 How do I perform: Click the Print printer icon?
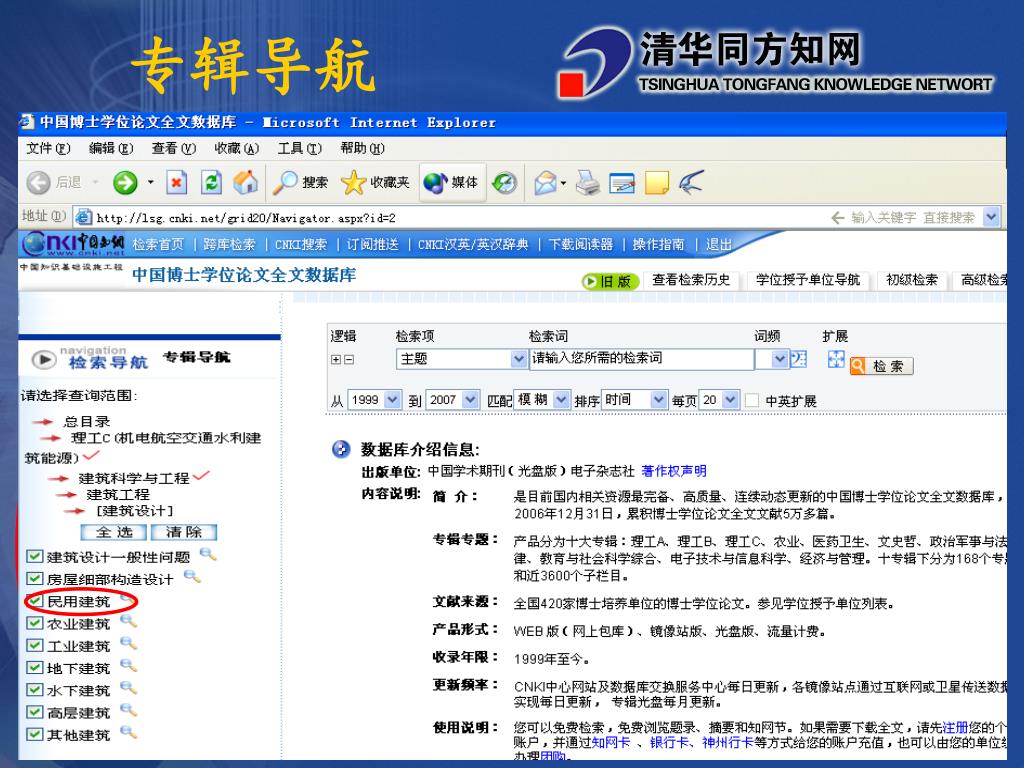pyautogui.click(x=588, y=182)
